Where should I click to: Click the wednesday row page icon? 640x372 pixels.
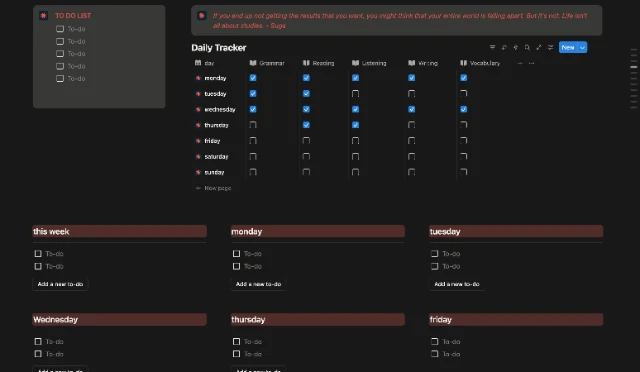(198, 109)
